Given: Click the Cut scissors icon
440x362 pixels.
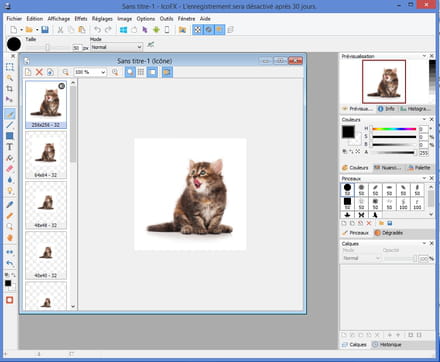Looking at the screenshot, I should coord(60,30).
